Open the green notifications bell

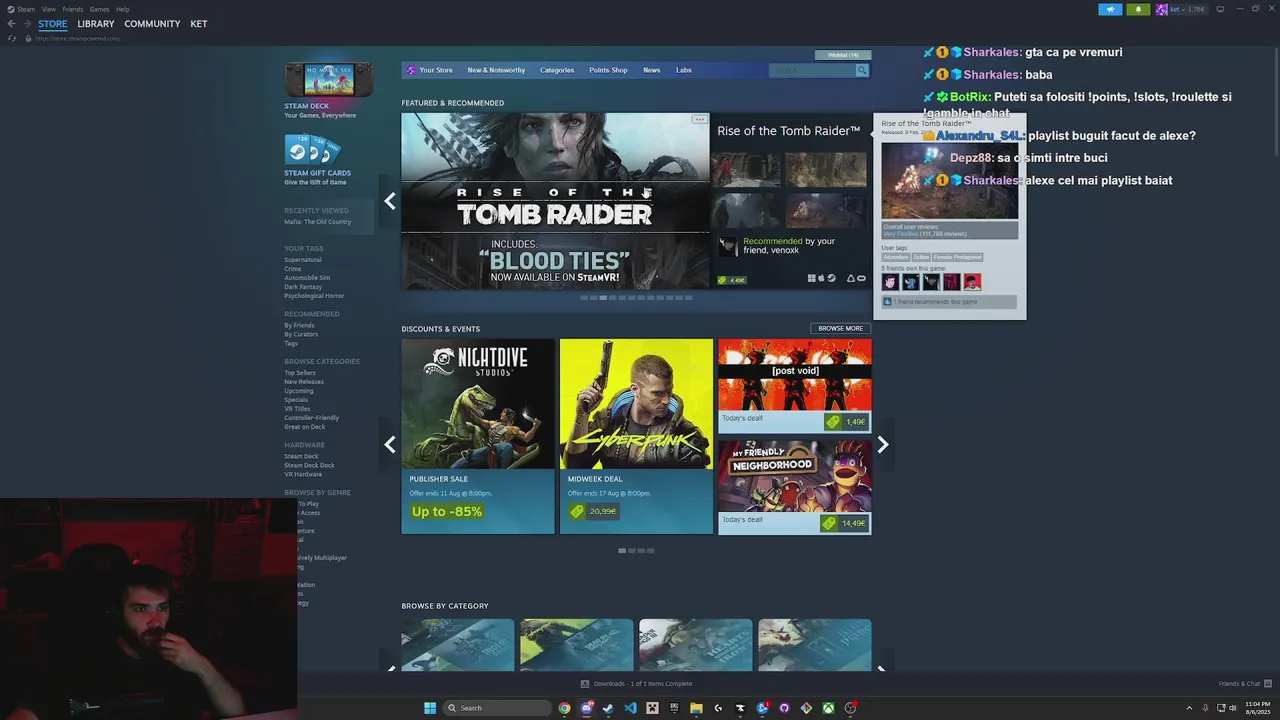(x=1138, y=9)
